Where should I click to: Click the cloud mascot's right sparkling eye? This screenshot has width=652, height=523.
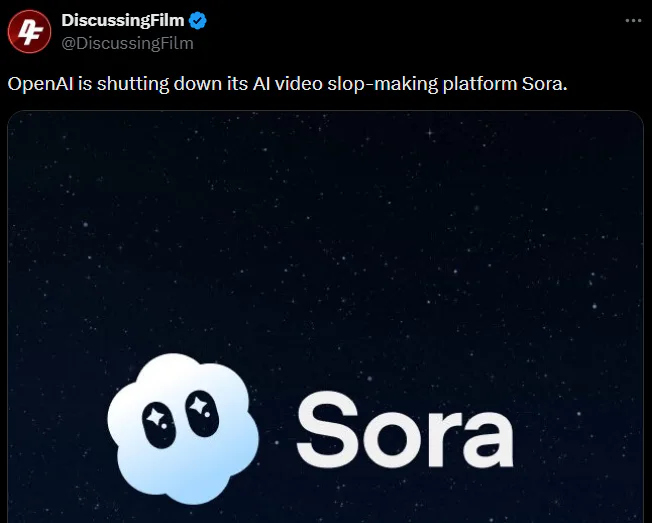click(202, 414)
